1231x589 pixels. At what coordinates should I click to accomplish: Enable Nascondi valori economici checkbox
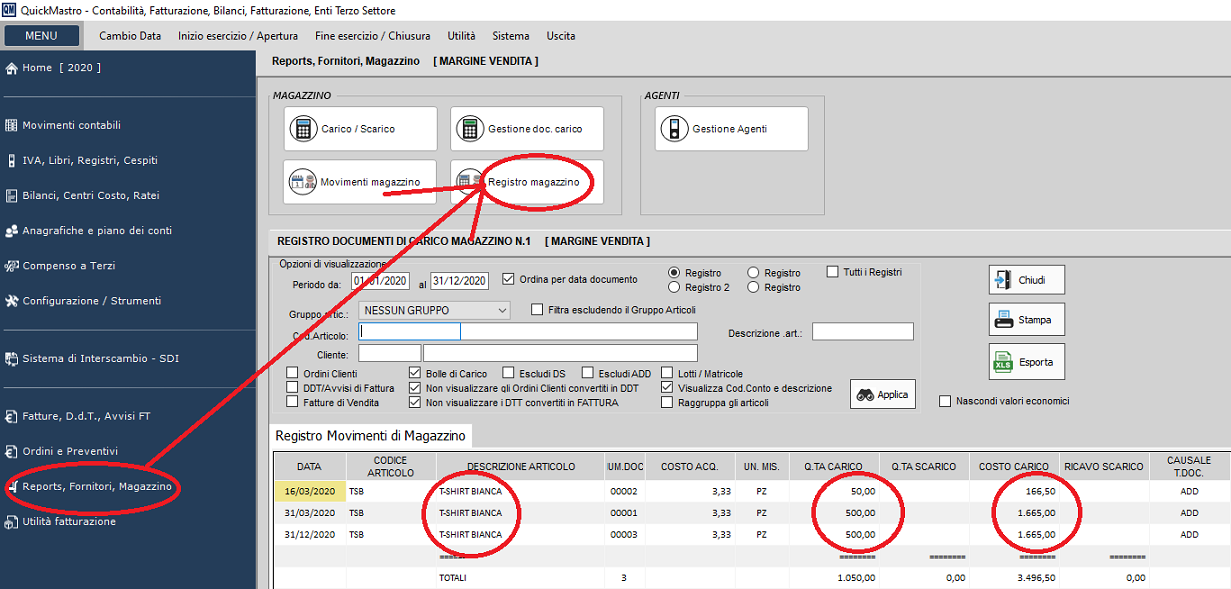[945, 401]
